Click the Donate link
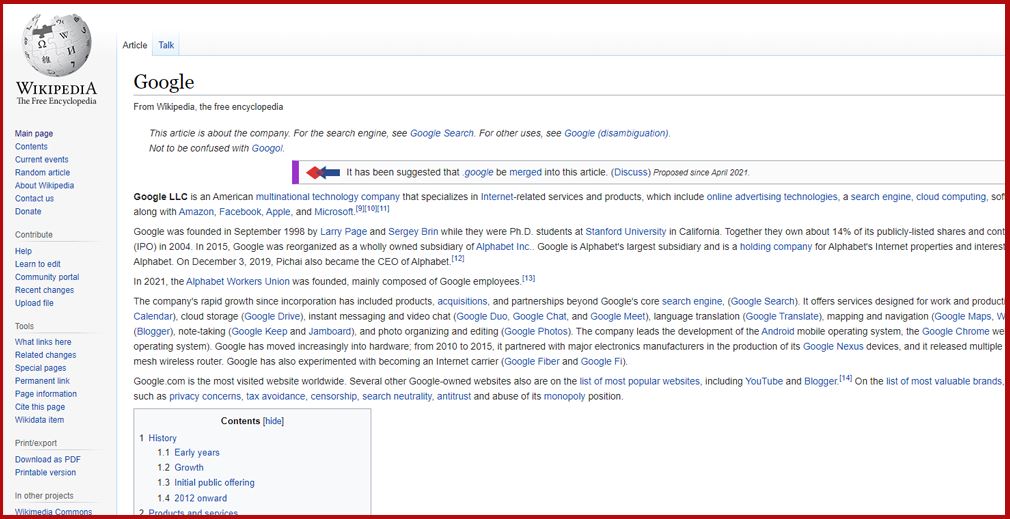This screenshot has height=519, width=1010. tap(28, 211)
